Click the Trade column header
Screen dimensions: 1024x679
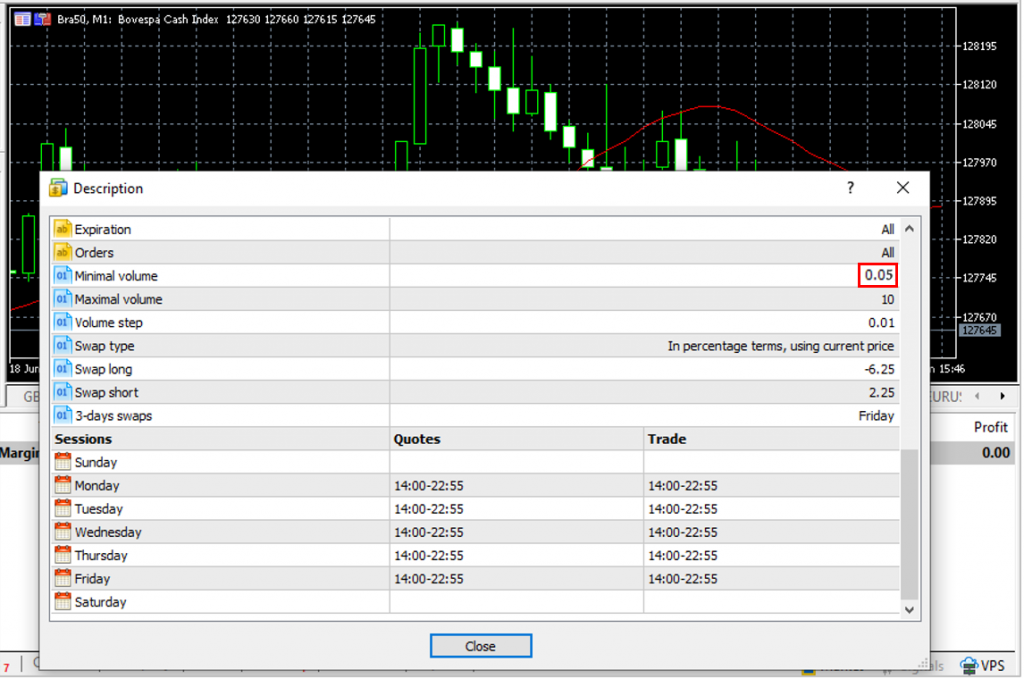(667, 439)
